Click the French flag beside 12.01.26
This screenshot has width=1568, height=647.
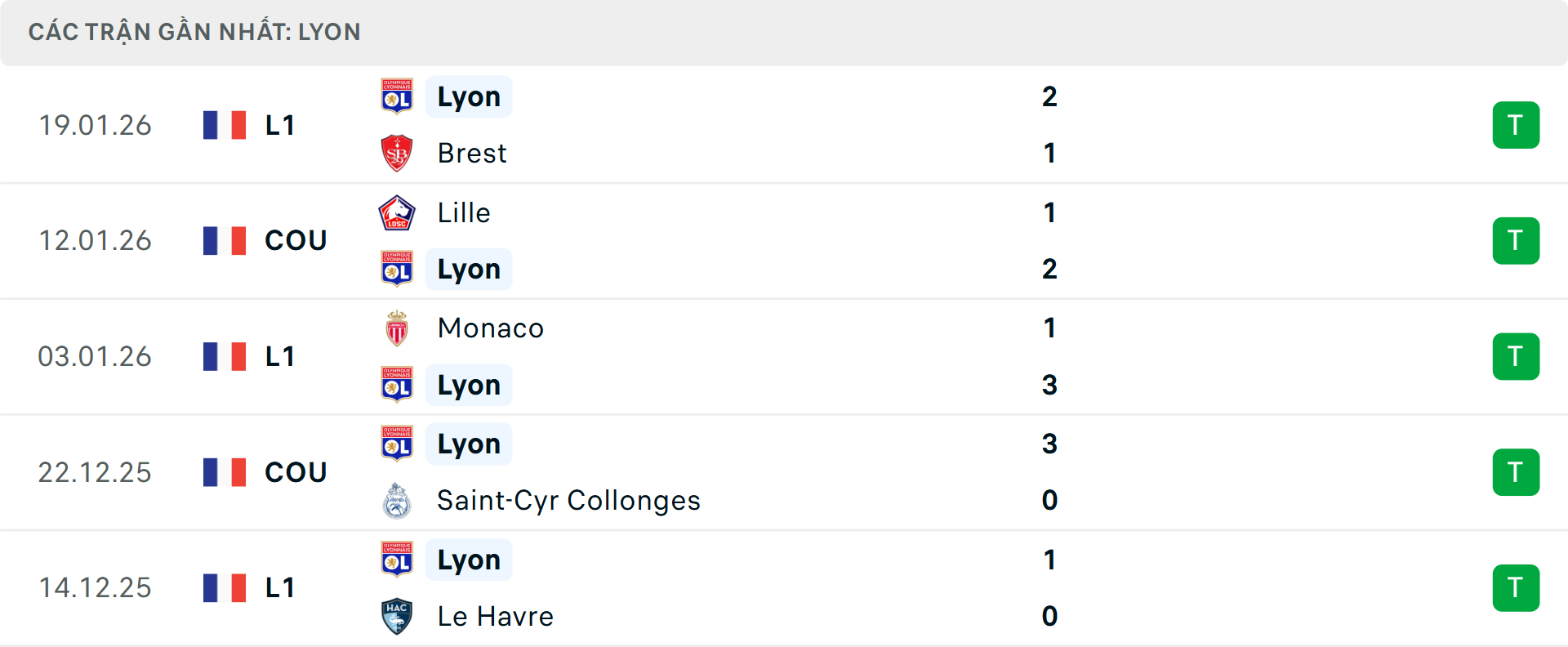(x=225, y=241)
